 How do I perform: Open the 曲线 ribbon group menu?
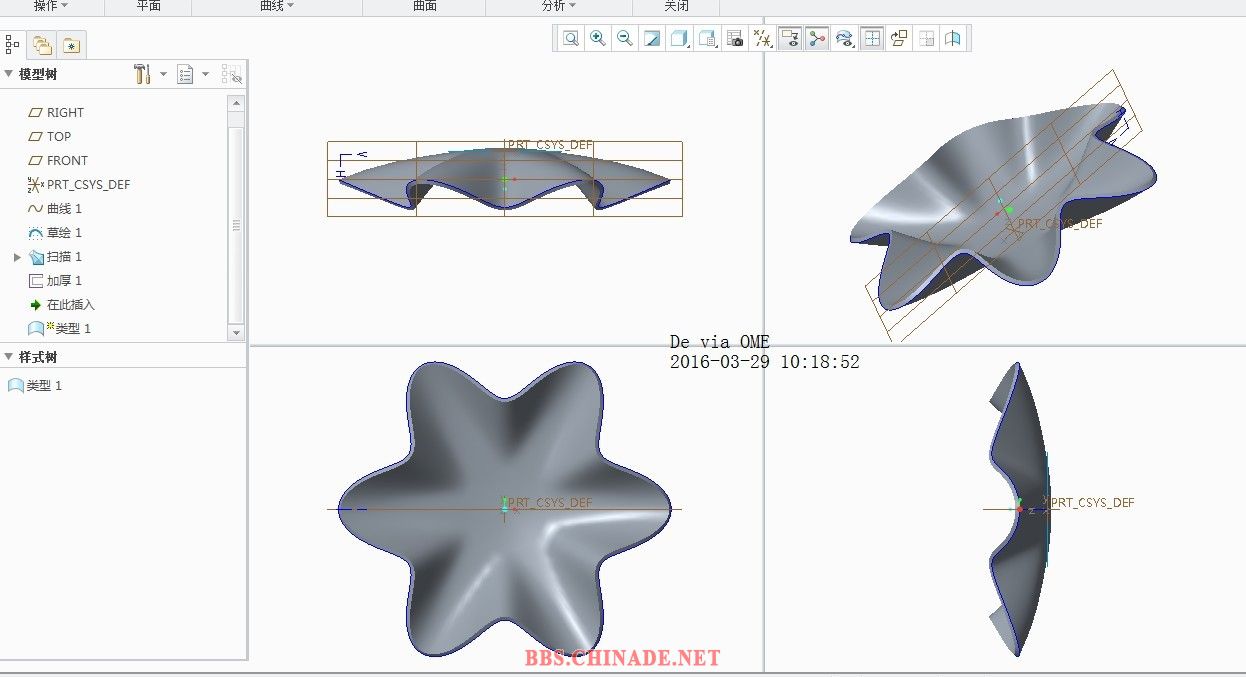(277, 6)
